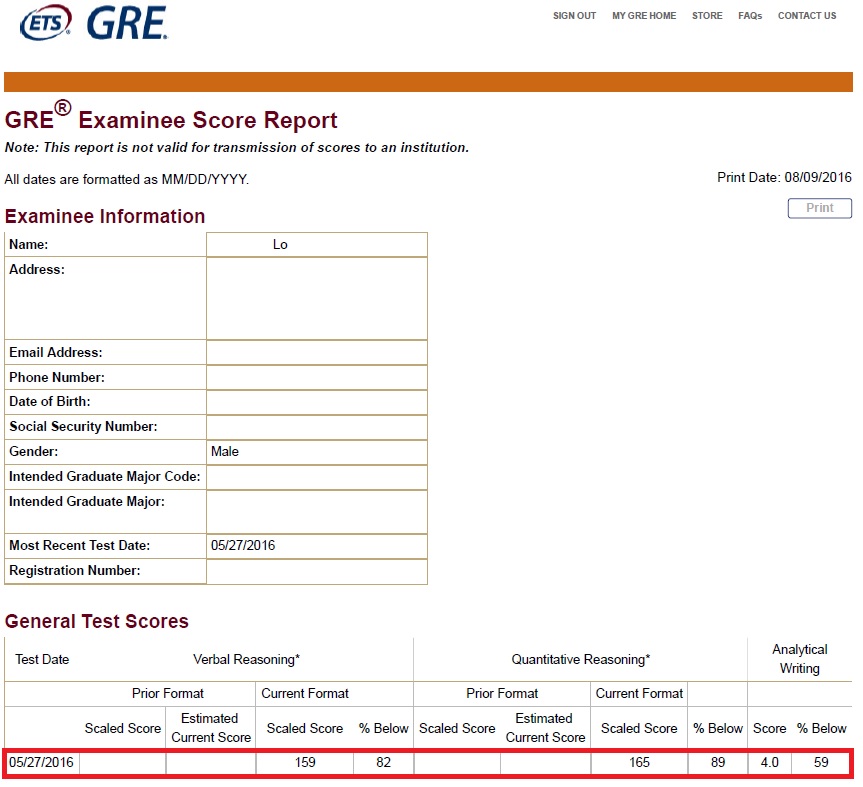Viewport: 863px width, 787px height.
Task: Select the Print Date 08/09/2016 text
Action: pos(784,177)
